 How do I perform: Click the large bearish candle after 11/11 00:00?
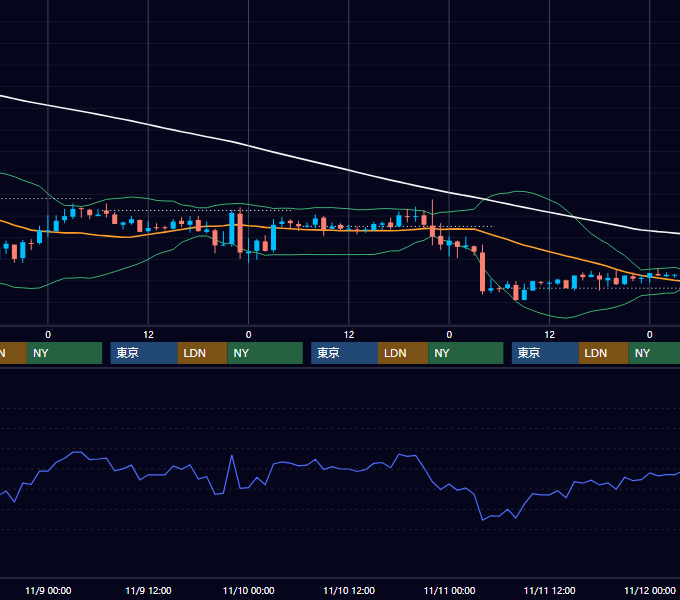(x=482, y=271)
